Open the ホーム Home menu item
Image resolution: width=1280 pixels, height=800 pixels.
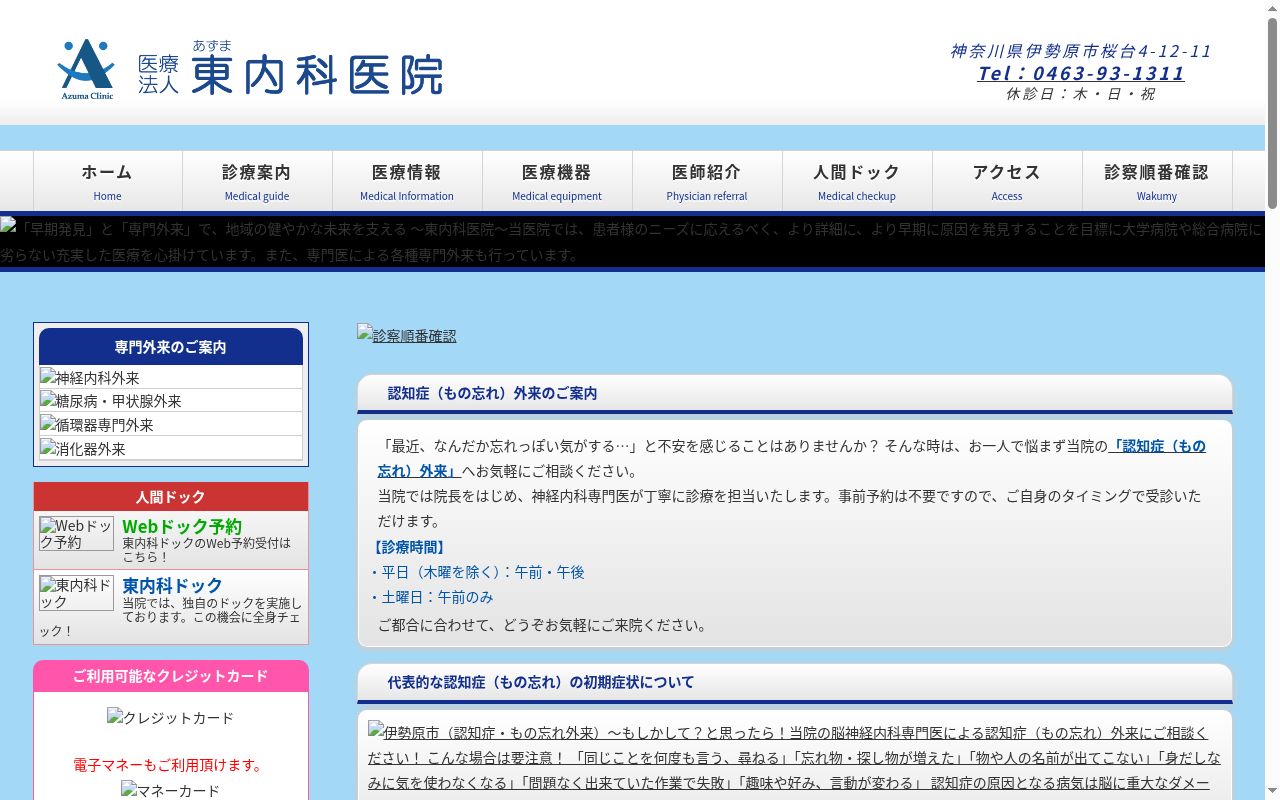click(x=108, y=181)
